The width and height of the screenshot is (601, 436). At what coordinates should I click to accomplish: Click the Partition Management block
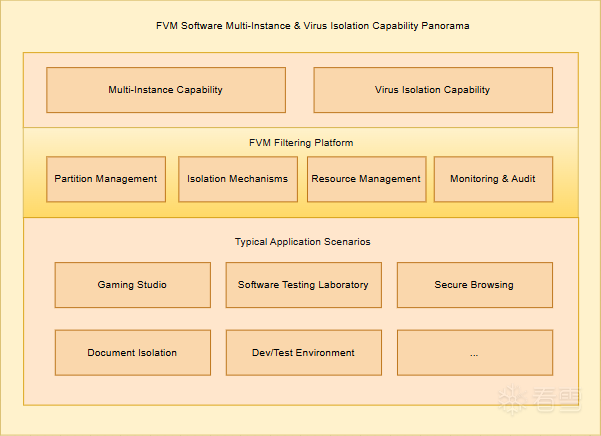coord(106,179)
